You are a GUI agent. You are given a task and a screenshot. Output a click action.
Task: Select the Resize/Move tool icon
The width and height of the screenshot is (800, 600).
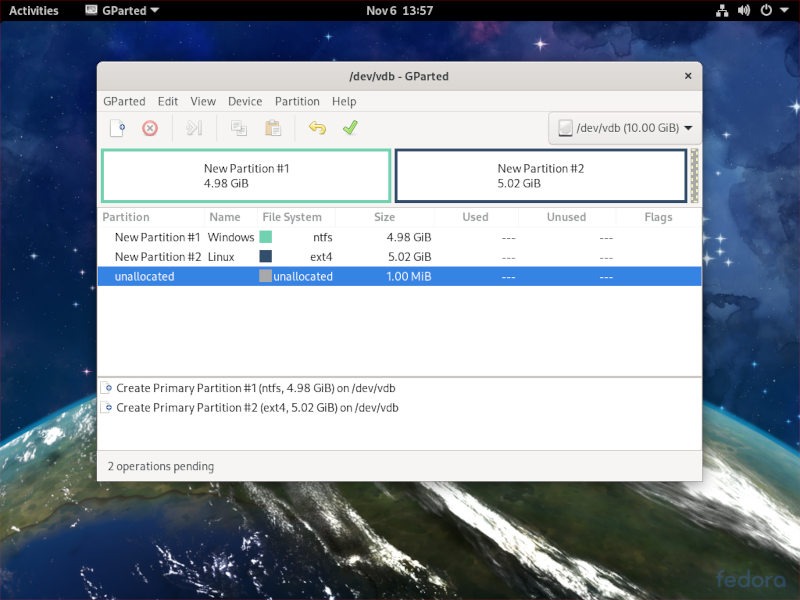point(194,128)
